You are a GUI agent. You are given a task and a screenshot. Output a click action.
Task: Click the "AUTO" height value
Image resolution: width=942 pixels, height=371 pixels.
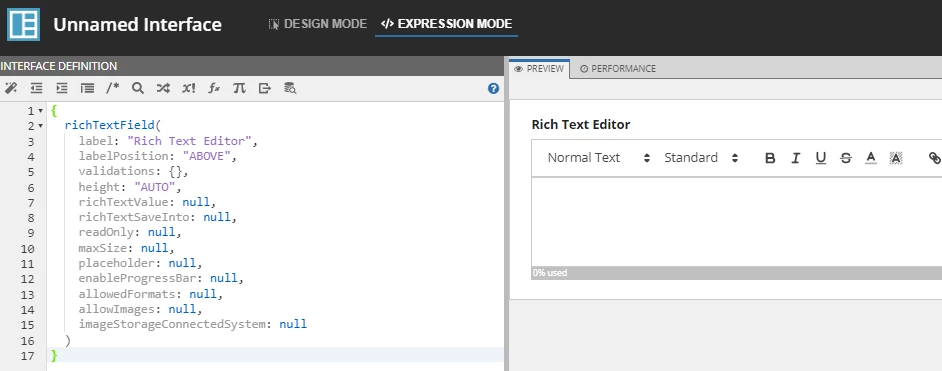(154, 187)
